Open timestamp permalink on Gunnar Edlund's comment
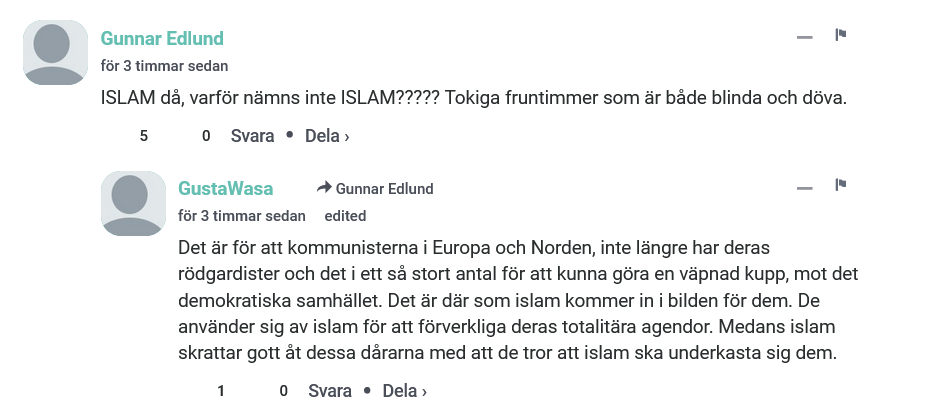Screen dimensions: 927x413 (x=164, y=66)
